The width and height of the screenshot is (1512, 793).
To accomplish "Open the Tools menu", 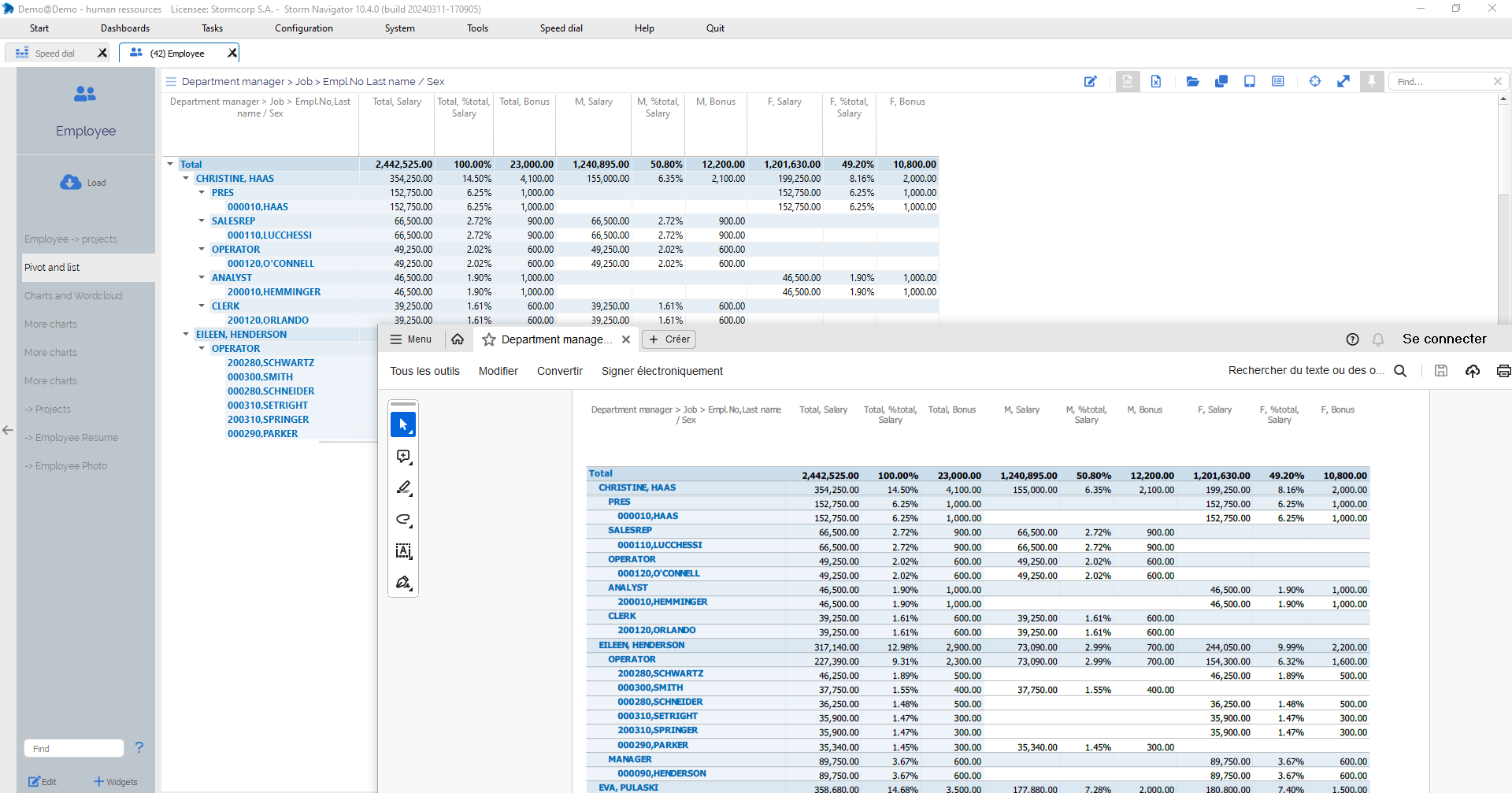I will 477,28.
